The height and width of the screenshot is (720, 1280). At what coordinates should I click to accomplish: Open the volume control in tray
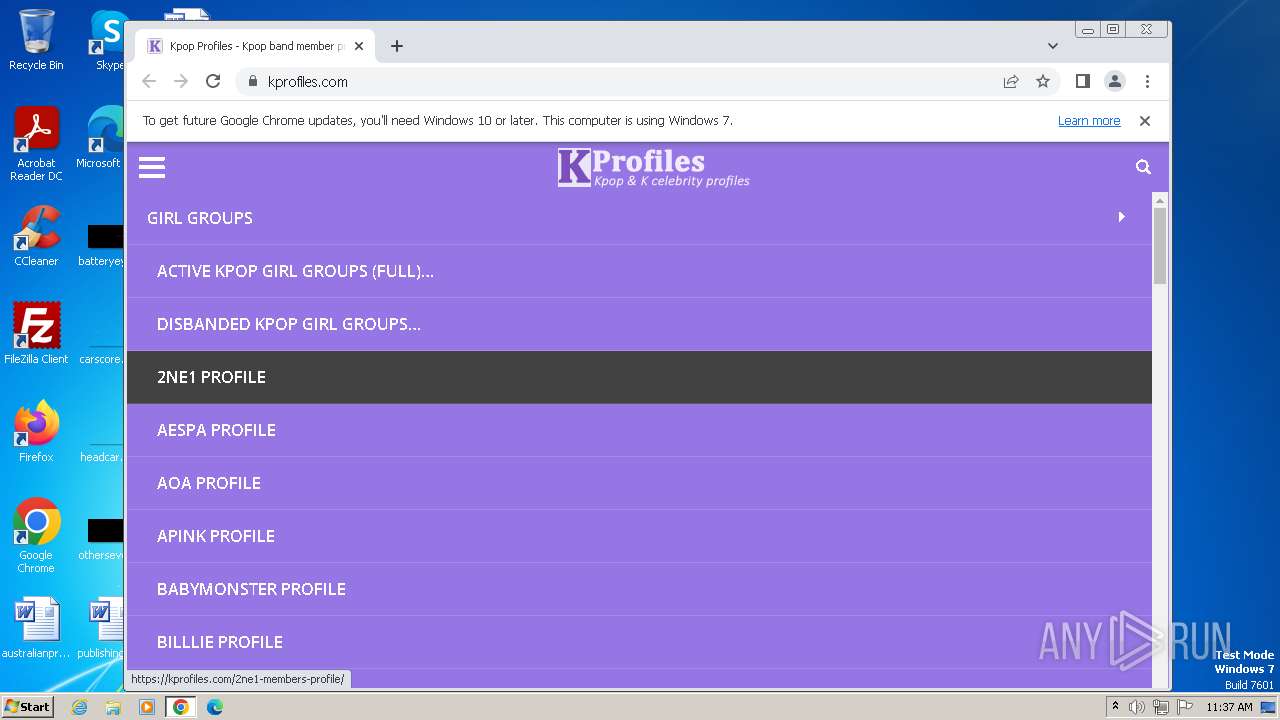click(x=1137, y=707)
